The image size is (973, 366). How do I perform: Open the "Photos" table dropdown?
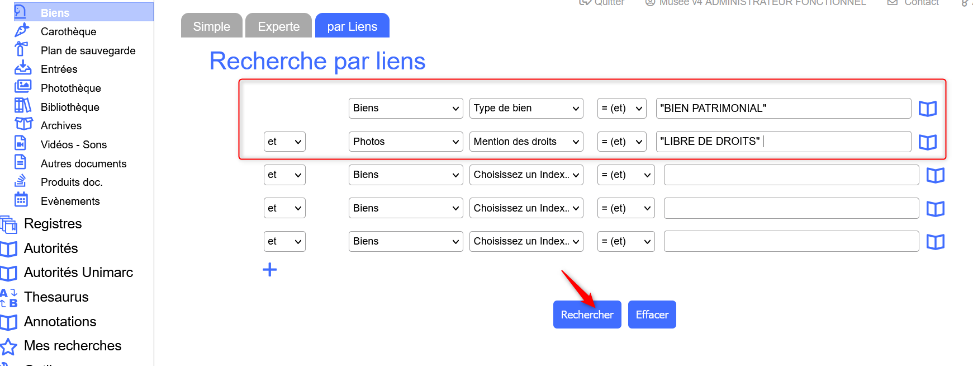pos(406,141)
